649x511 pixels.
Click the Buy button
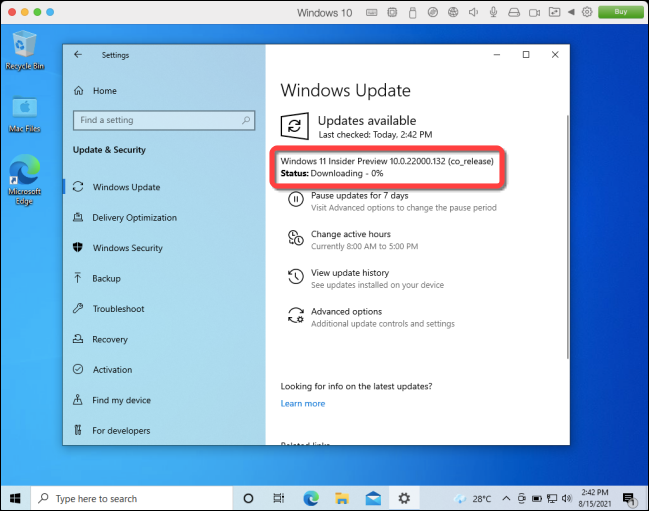(620, 12)
